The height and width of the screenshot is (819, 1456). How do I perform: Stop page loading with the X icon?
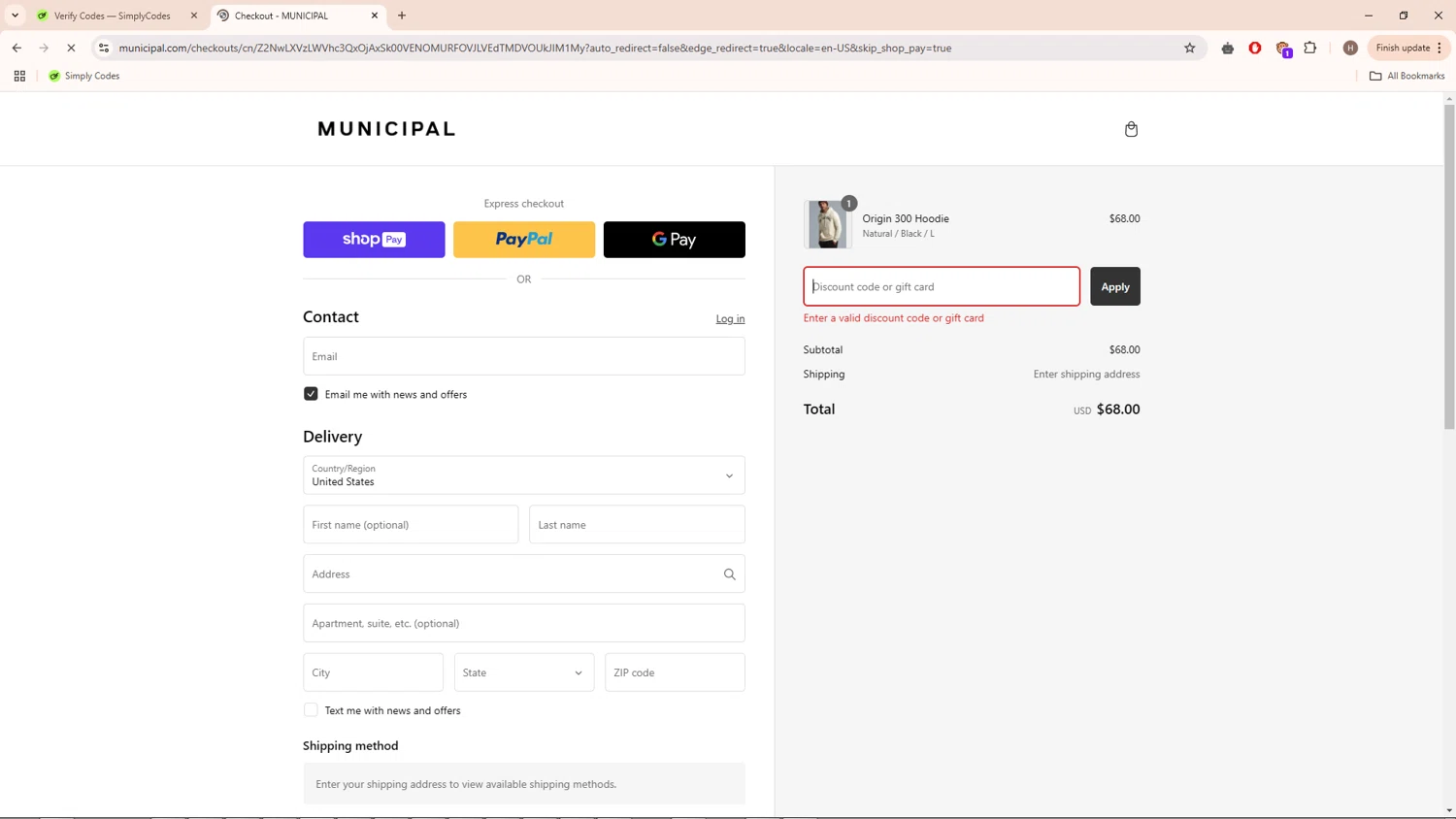coord(71,48)
